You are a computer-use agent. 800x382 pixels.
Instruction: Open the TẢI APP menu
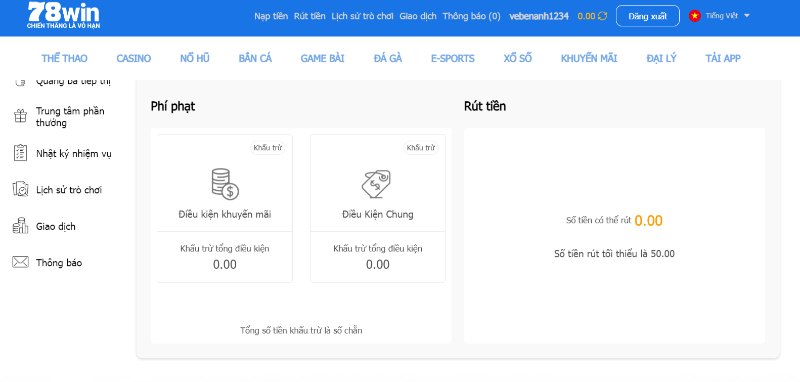click(x=723, y=59)
